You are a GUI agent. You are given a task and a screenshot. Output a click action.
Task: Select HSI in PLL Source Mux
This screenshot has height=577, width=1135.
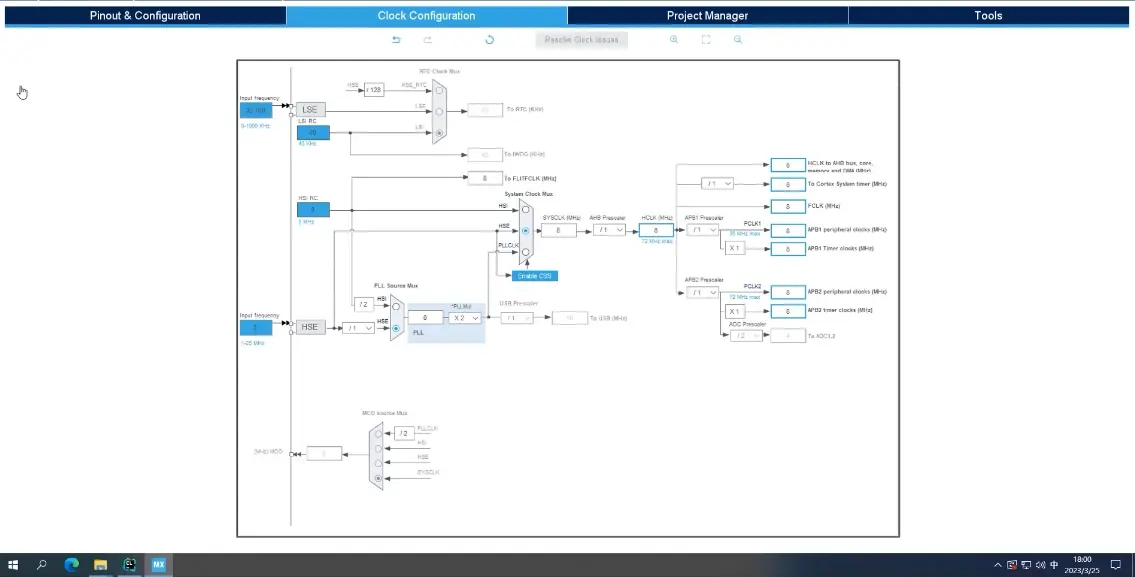396,306
